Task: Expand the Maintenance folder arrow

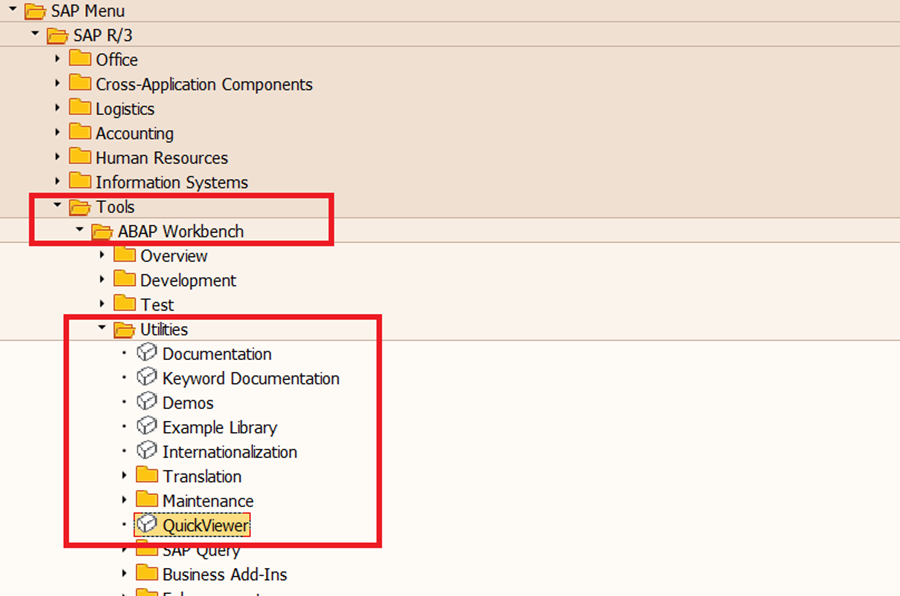Action: [125, 500]
